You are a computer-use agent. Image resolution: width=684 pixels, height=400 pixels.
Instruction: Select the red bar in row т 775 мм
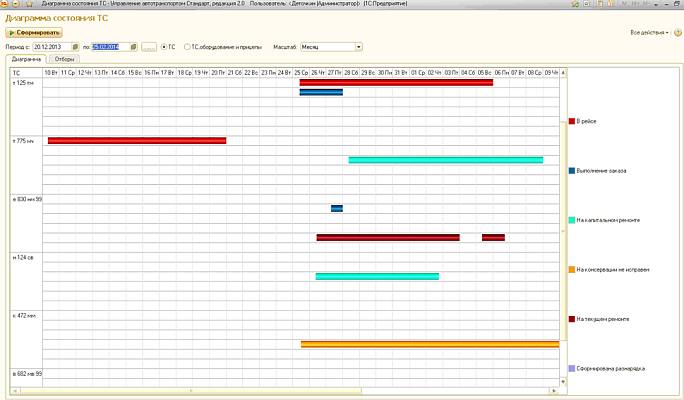137,140
